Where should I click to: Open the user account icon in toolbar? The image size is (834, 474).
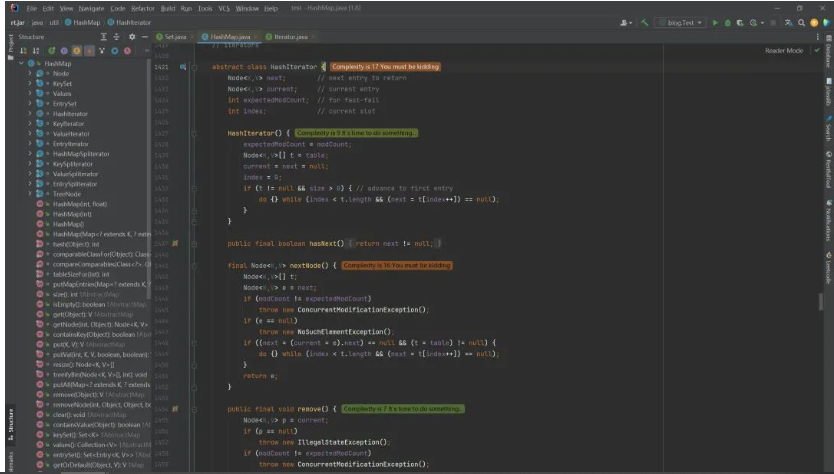click(624, 23)
